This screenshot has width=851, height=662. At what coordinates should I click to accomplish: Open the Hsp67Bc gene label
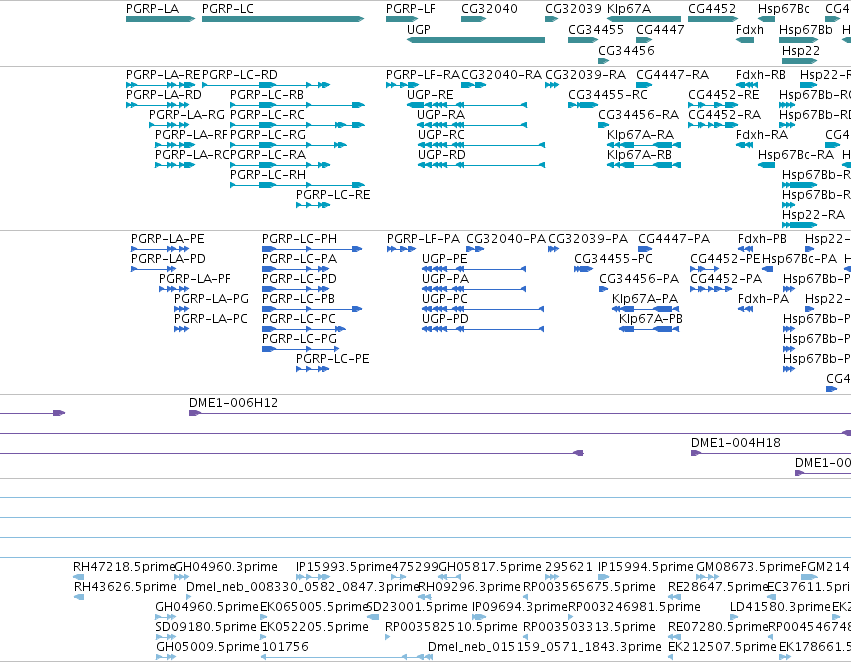click(783, 9)
